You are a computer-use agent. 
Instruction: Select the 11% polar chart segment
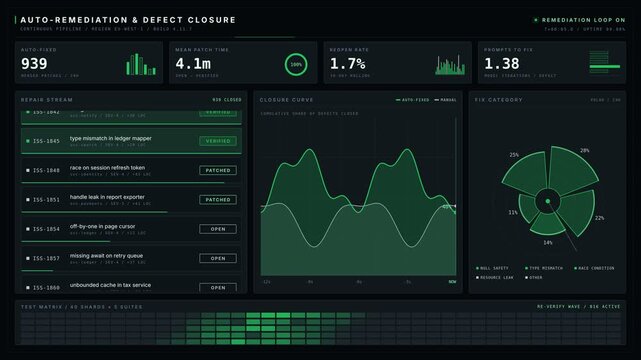pos(529,207)
